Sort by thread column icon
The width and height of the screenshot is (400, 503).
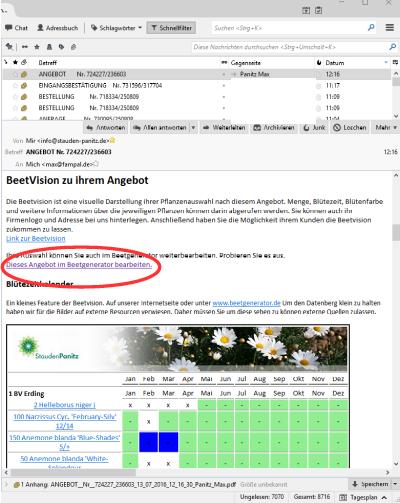click(6, 62)
